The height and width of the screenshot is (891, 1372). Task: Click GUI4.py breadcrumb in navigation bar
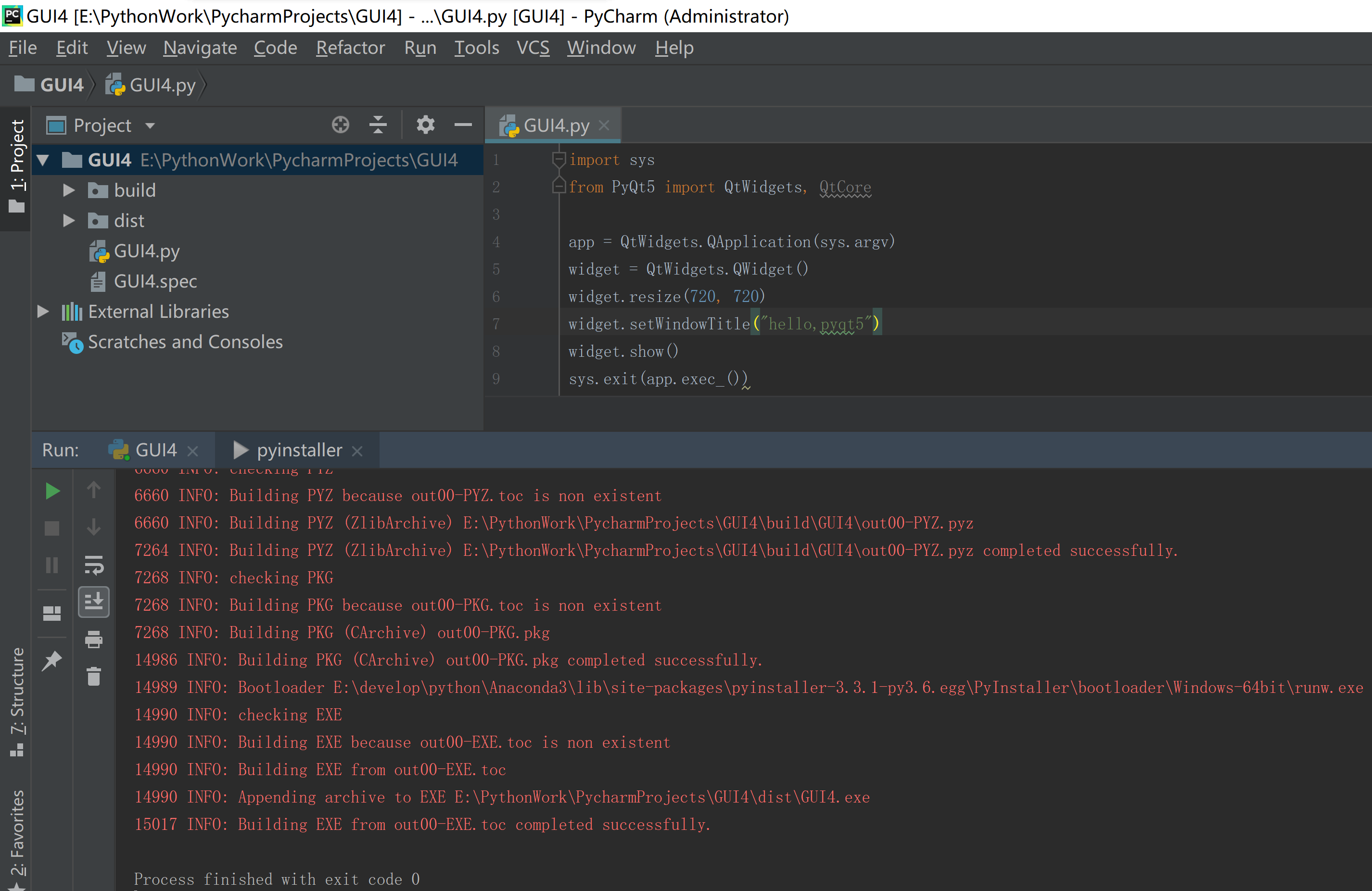[151, 85]
